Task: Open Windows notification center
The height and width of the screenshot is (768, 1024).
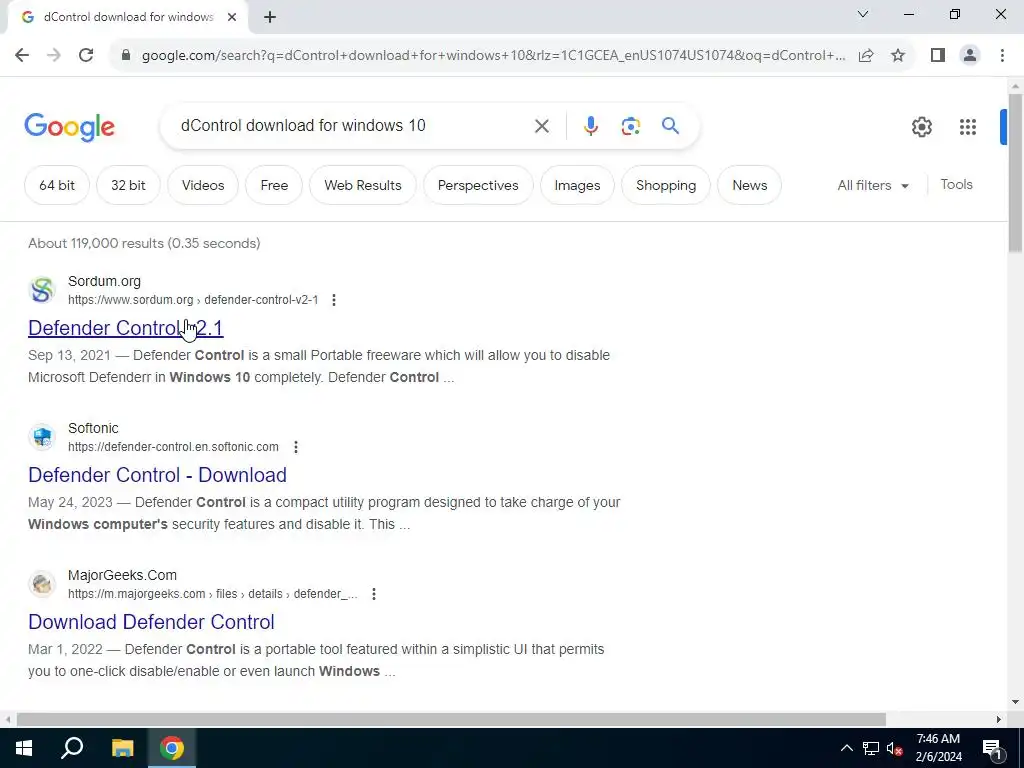Action: pyautogui.click(x=991, y=748)
